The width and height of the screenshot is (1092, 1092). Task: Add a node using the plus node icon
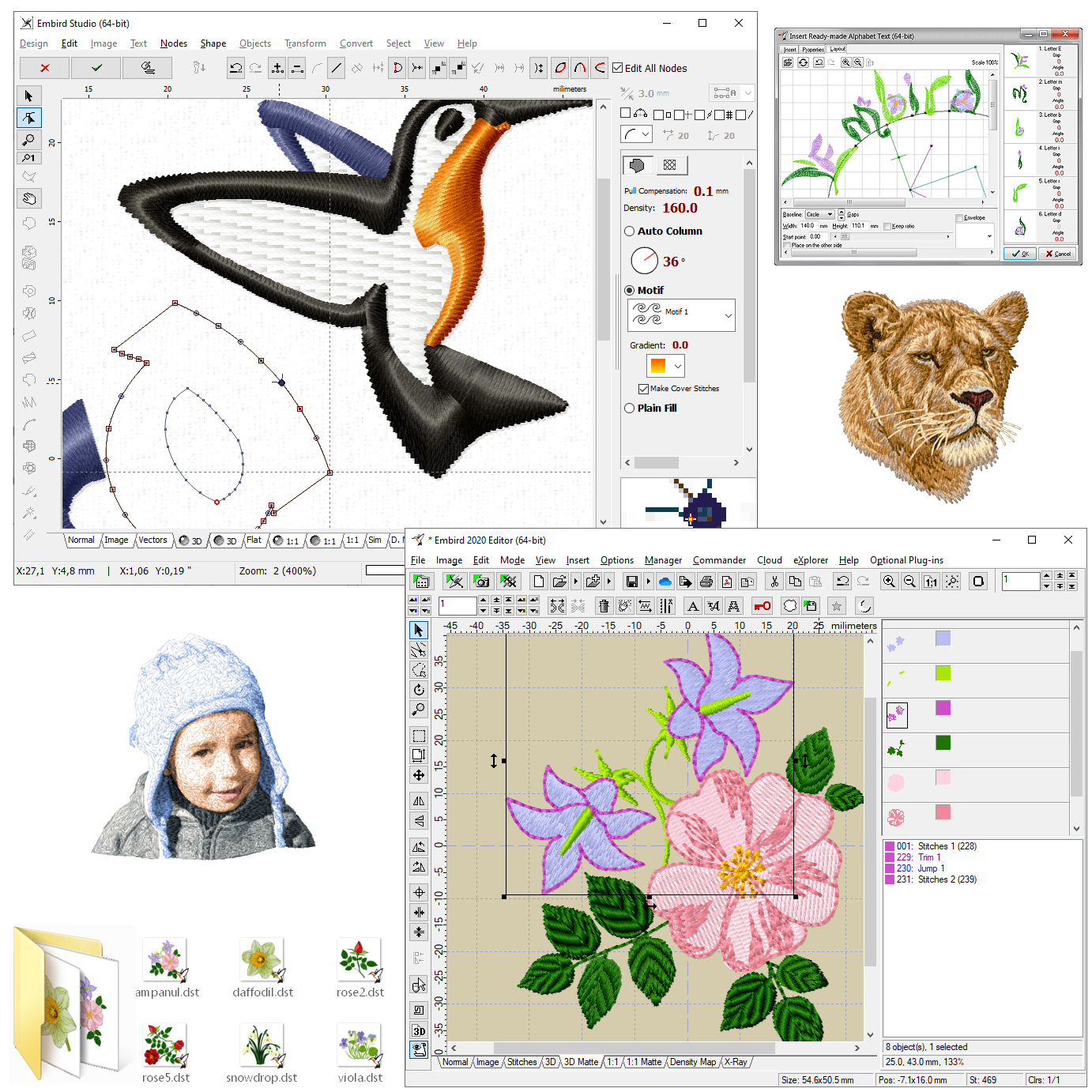coord(277,68)
